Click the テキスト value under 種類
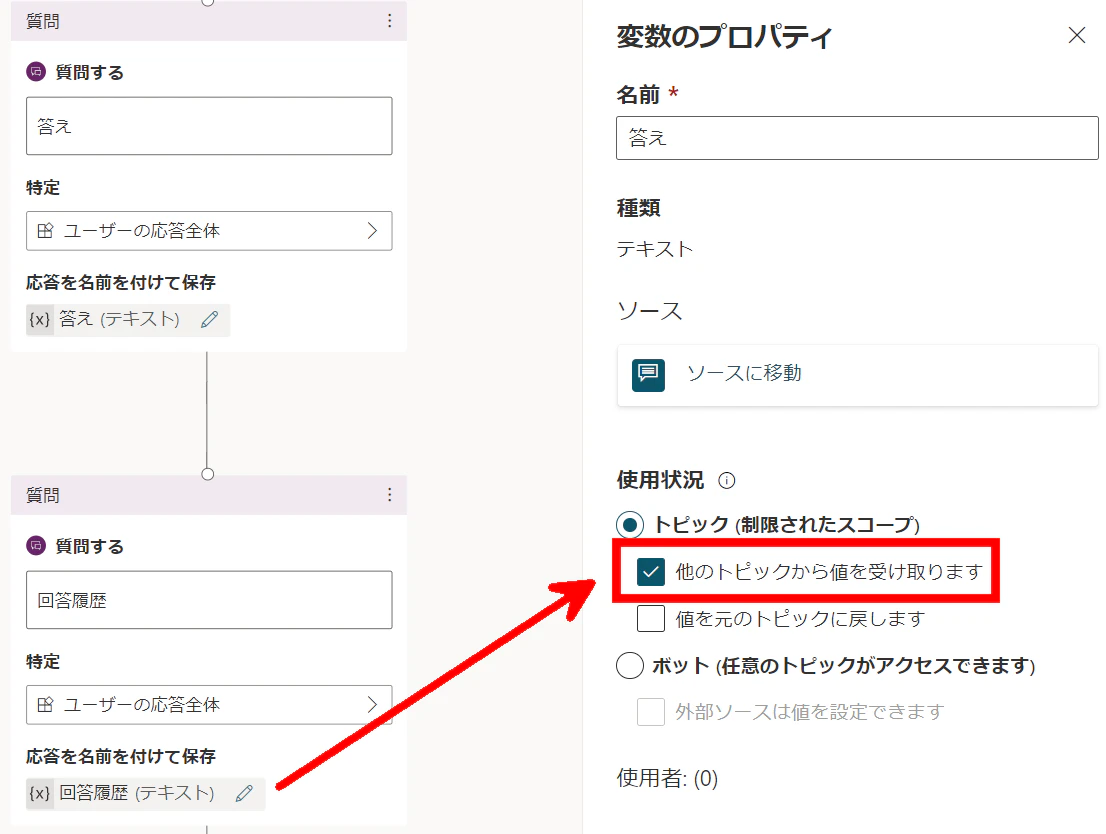Screen dimensions: 1106x834 pyautogui.click(x=655, y=249)
